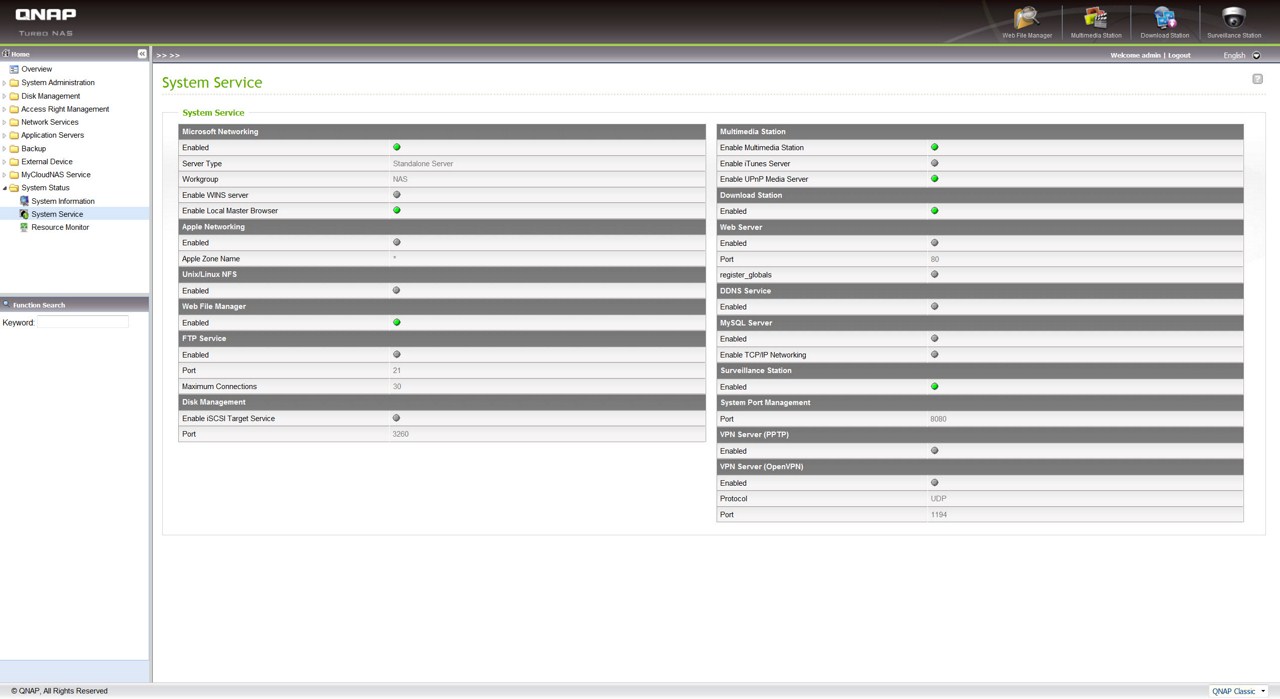Image resolution: width=1280 pixels, height=699 pixels.
Task: Expand the Access Right Management arrow
Action: pyautogui.click(x=4, y=109)
